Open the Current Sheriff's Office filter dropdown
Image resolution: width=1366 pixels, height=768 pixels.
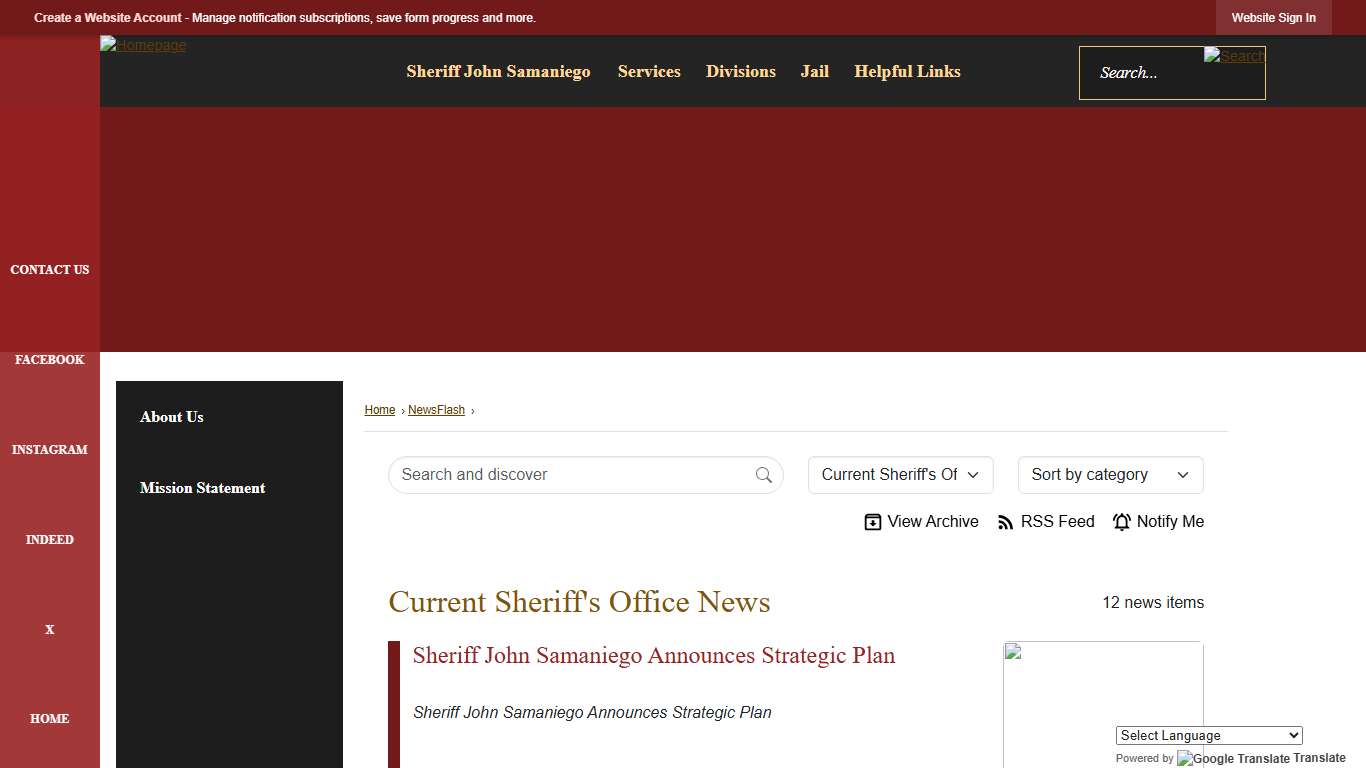point(899,475)
